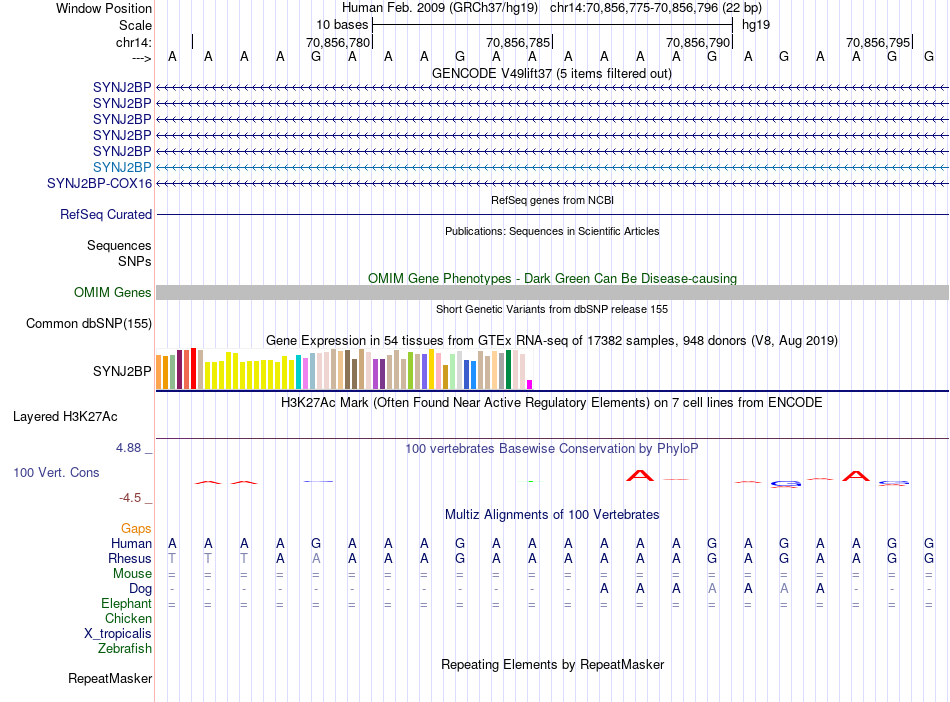Screen dimensions: 950x702
Task: Click the 'hg19' label next to scale bar
Action: tap(756, 25)
